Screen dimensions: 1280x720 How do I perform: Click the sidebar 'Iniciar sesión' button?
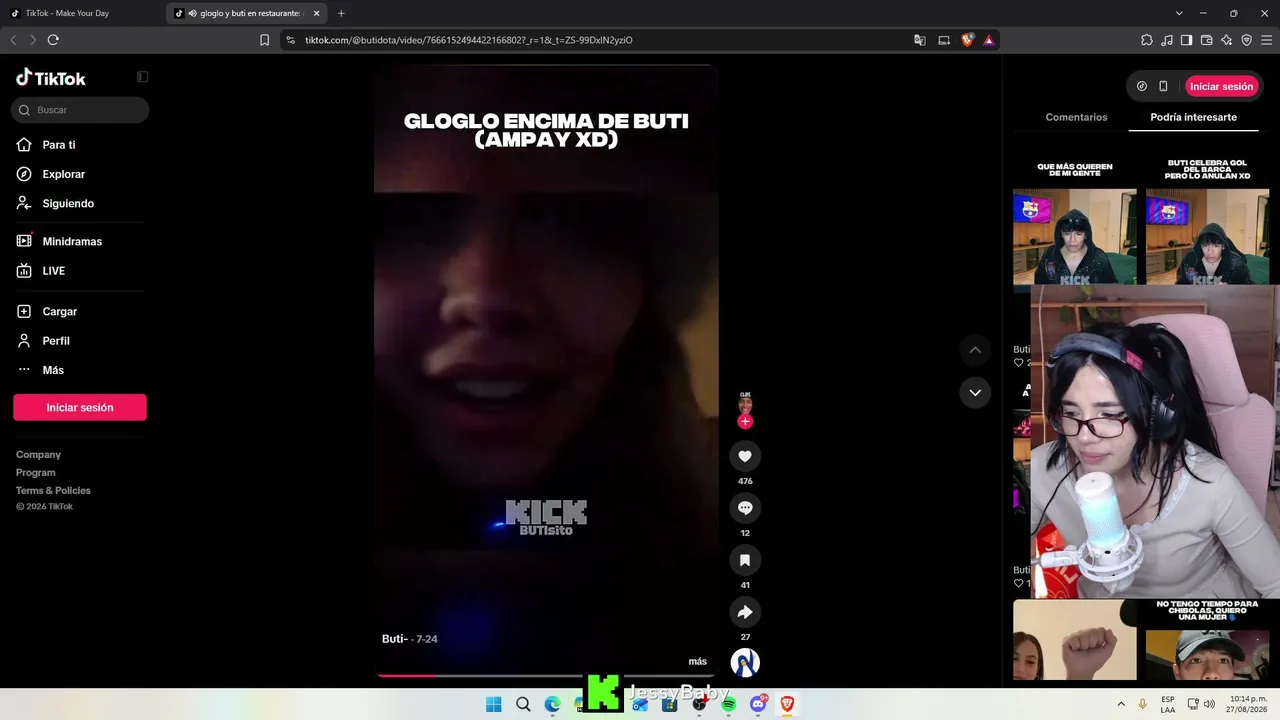tap(80, 407)
